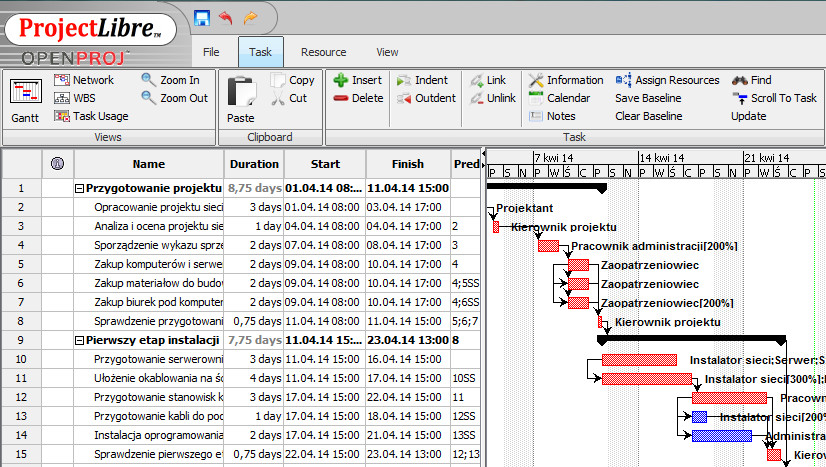
Task: Click the predecessor cell 5;6;7
Action: coord(465,321)
